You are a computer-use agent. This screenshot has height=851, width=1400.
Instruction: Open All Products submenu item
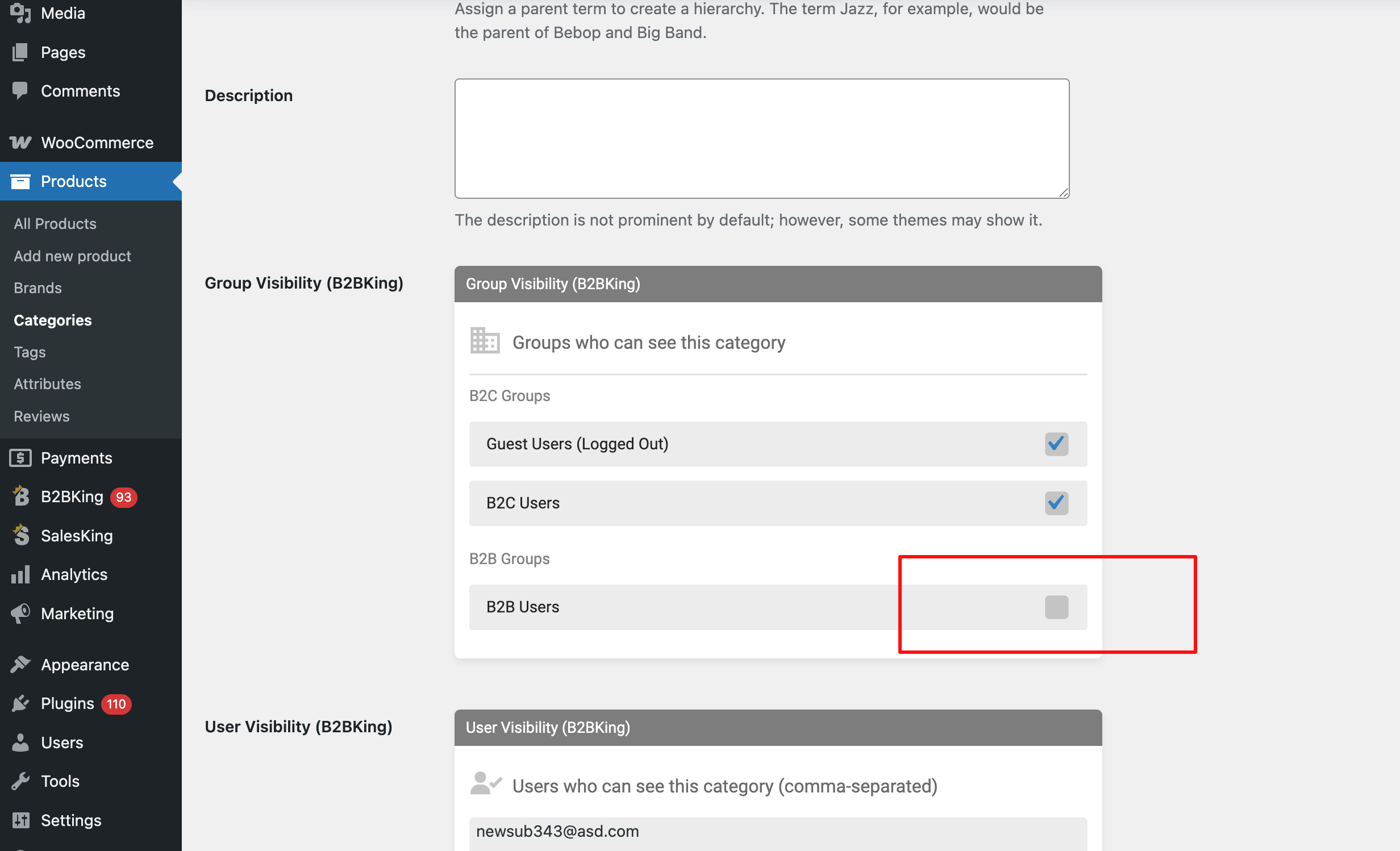[x=55, y=224]
